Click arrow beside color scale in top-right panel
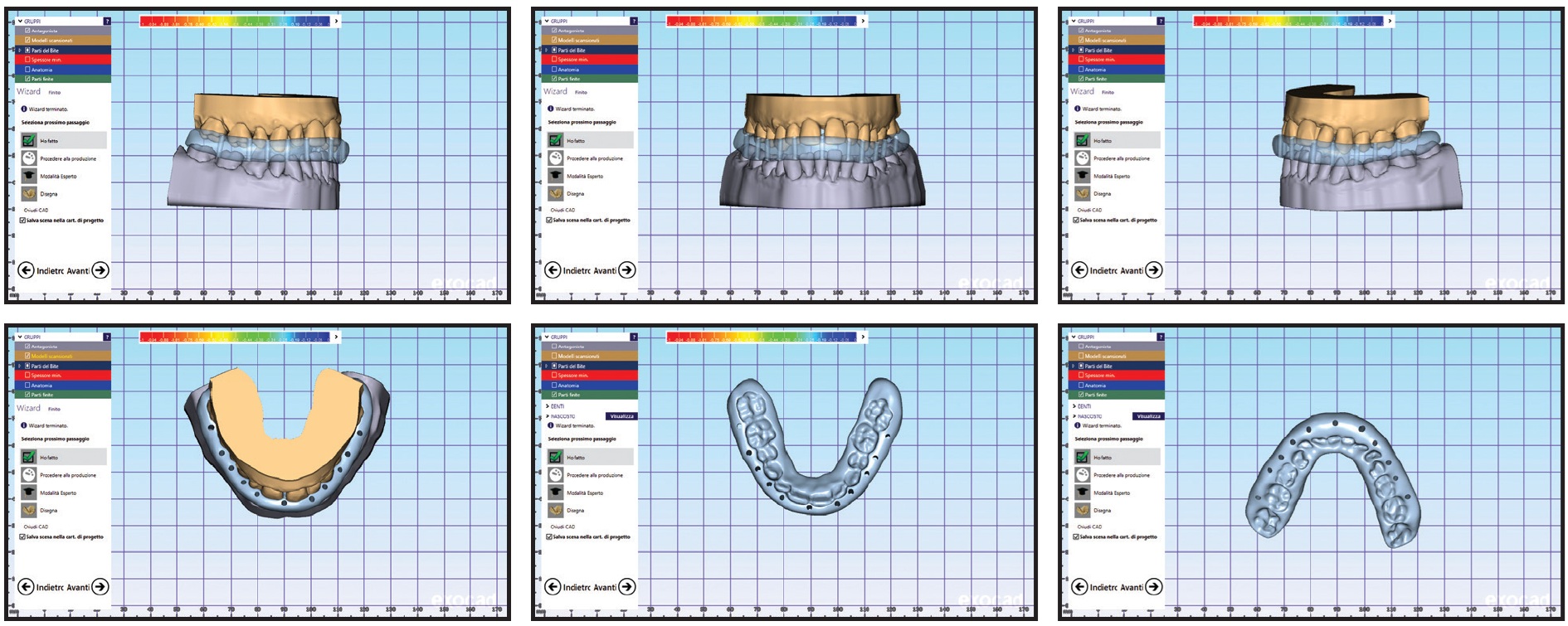Screen dimensions: 1568x626 [1390, 22]
